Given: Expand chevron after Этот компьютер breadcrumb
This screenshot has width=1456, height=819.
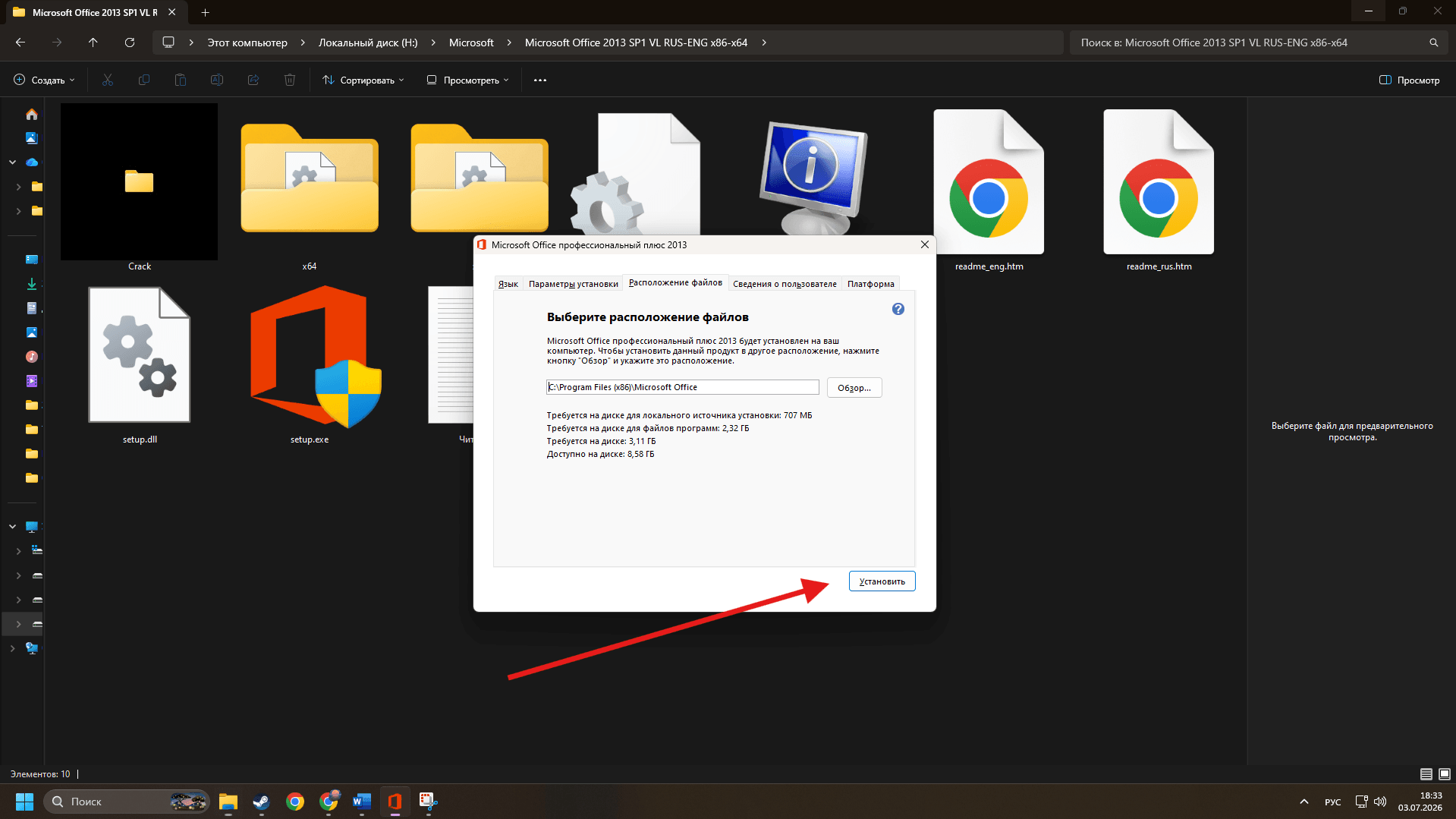Looking at the screenshot, I should point(303,43).
